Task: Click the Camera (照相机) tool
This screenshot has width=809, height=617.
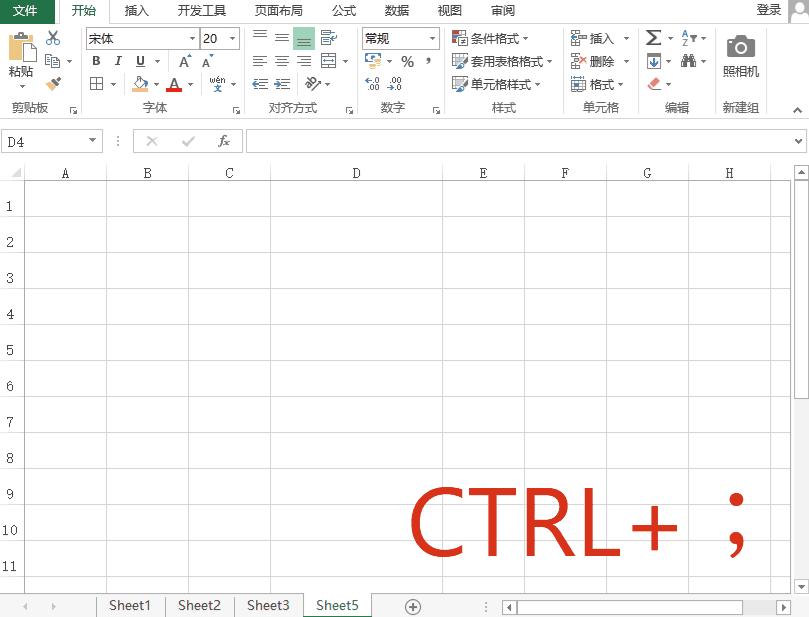Action: [740, 55]
